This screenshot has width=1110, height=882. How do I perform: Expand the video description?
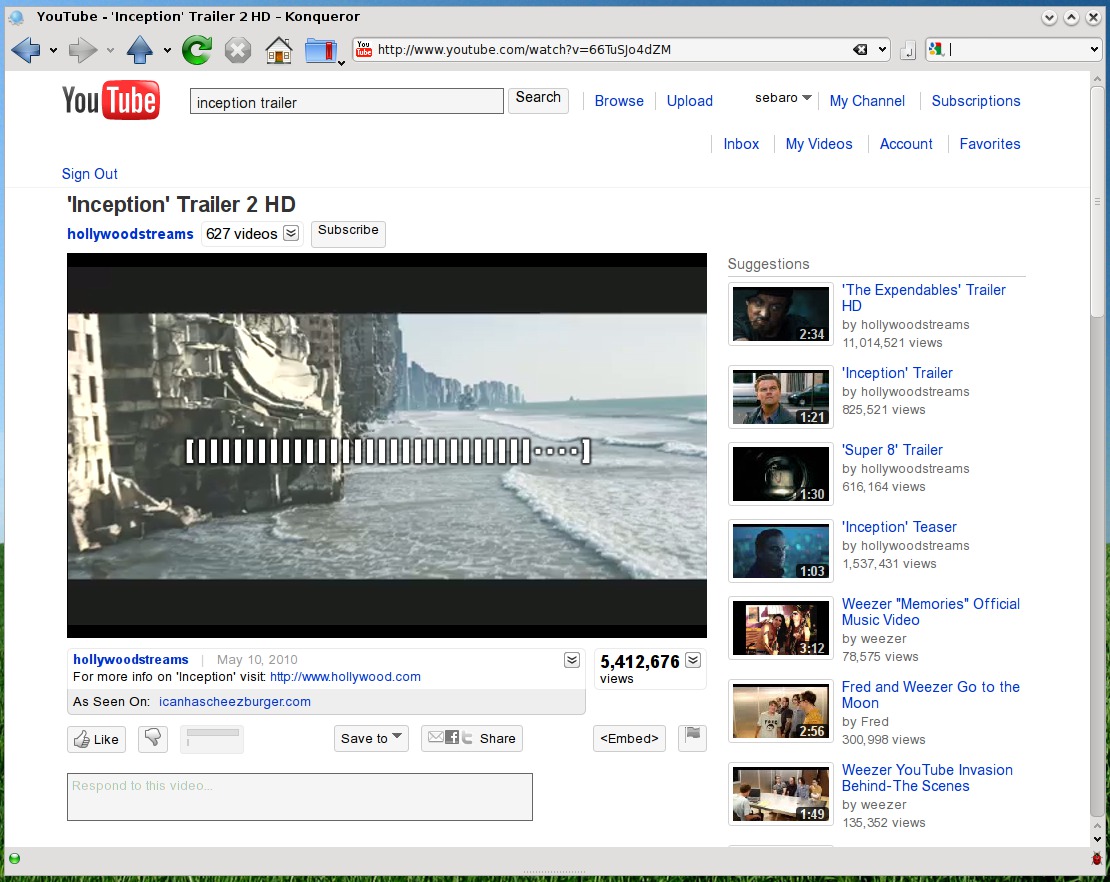tap(572, 660)
